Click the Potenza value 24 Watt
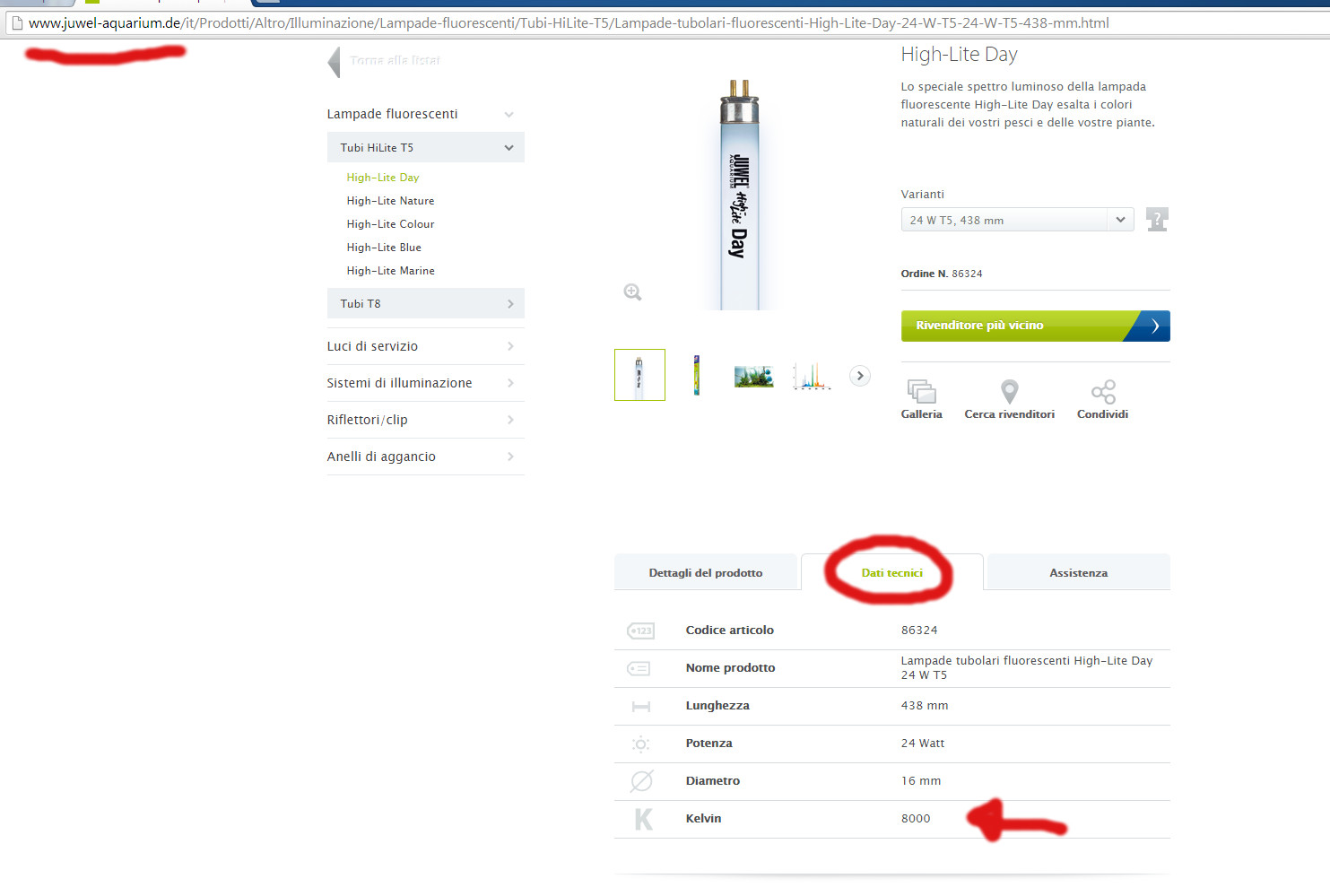The image size is (1330, 896). pos(923,743)
